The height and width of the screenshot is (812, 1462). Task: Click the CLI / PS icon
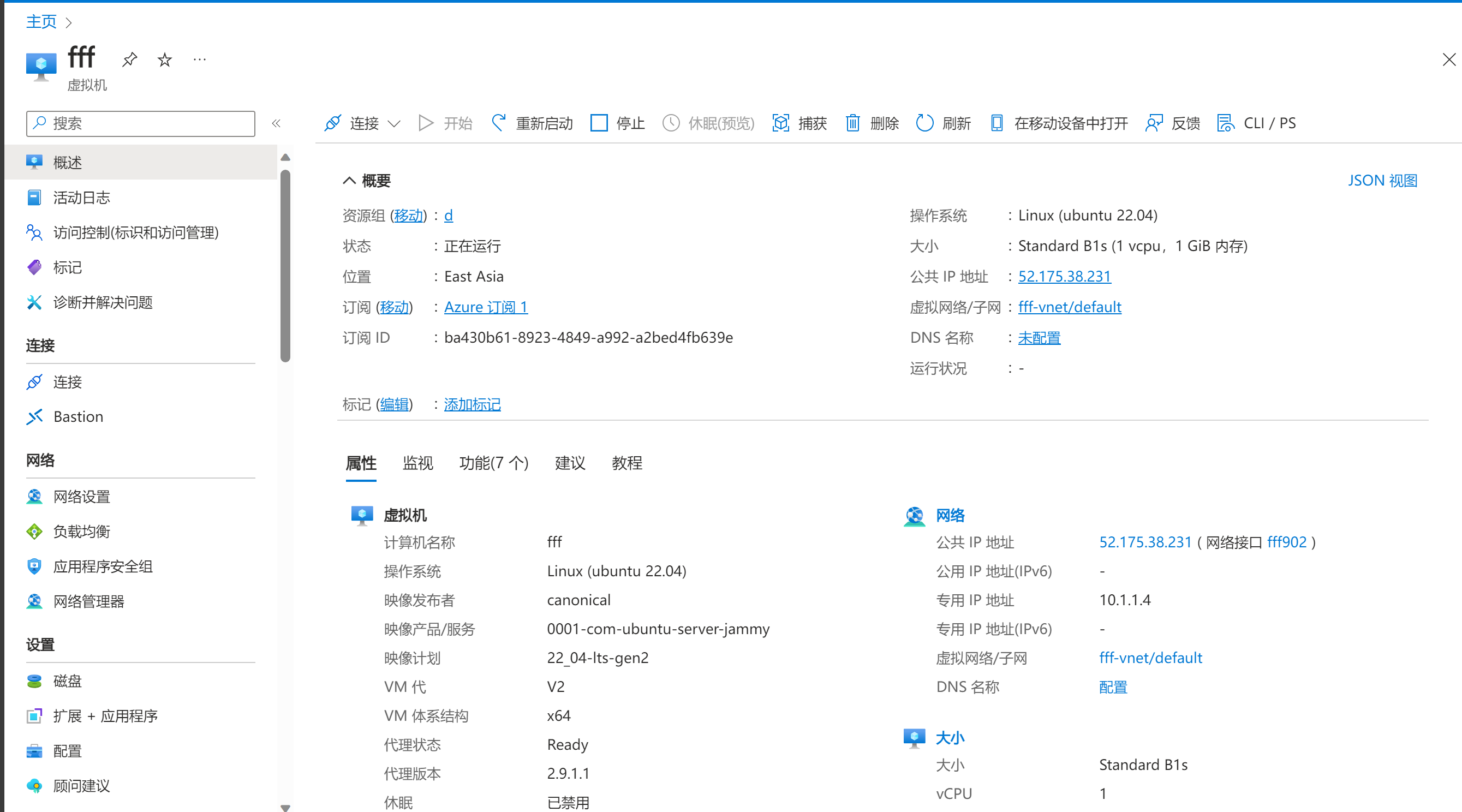click(1226, 123)
